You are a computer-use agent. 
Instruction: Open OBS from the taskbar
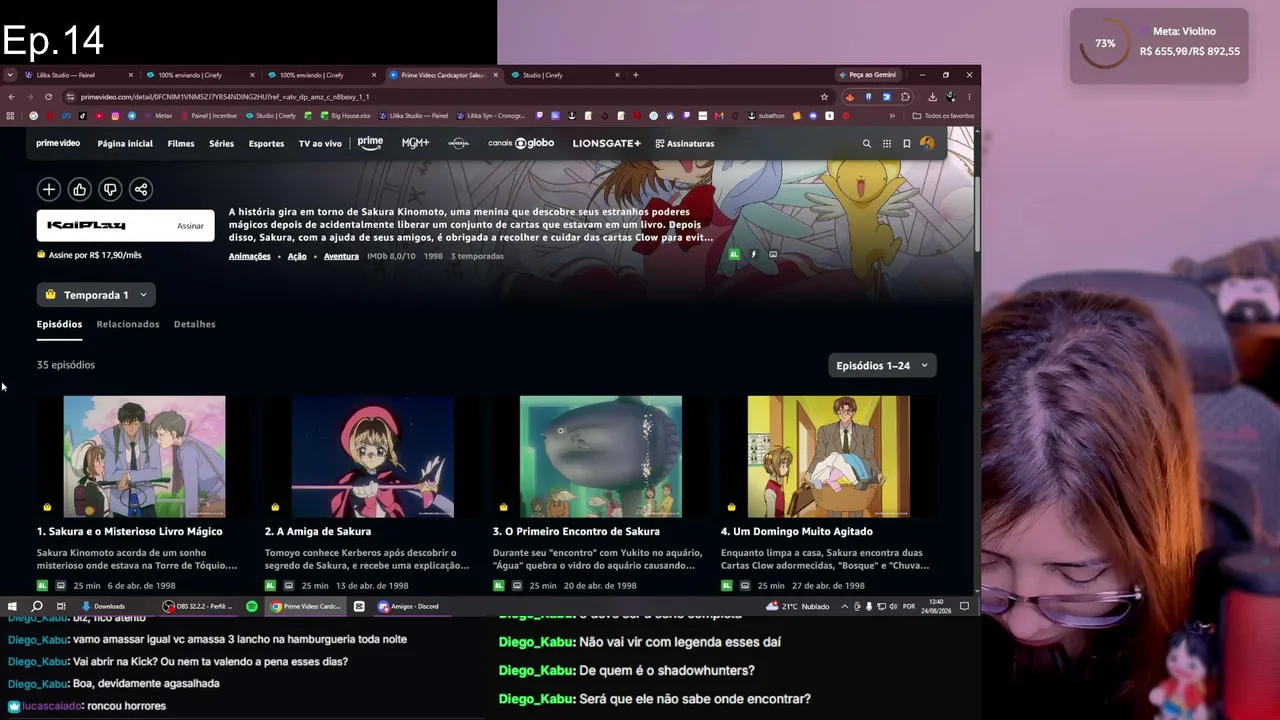(x=199, y=606)
